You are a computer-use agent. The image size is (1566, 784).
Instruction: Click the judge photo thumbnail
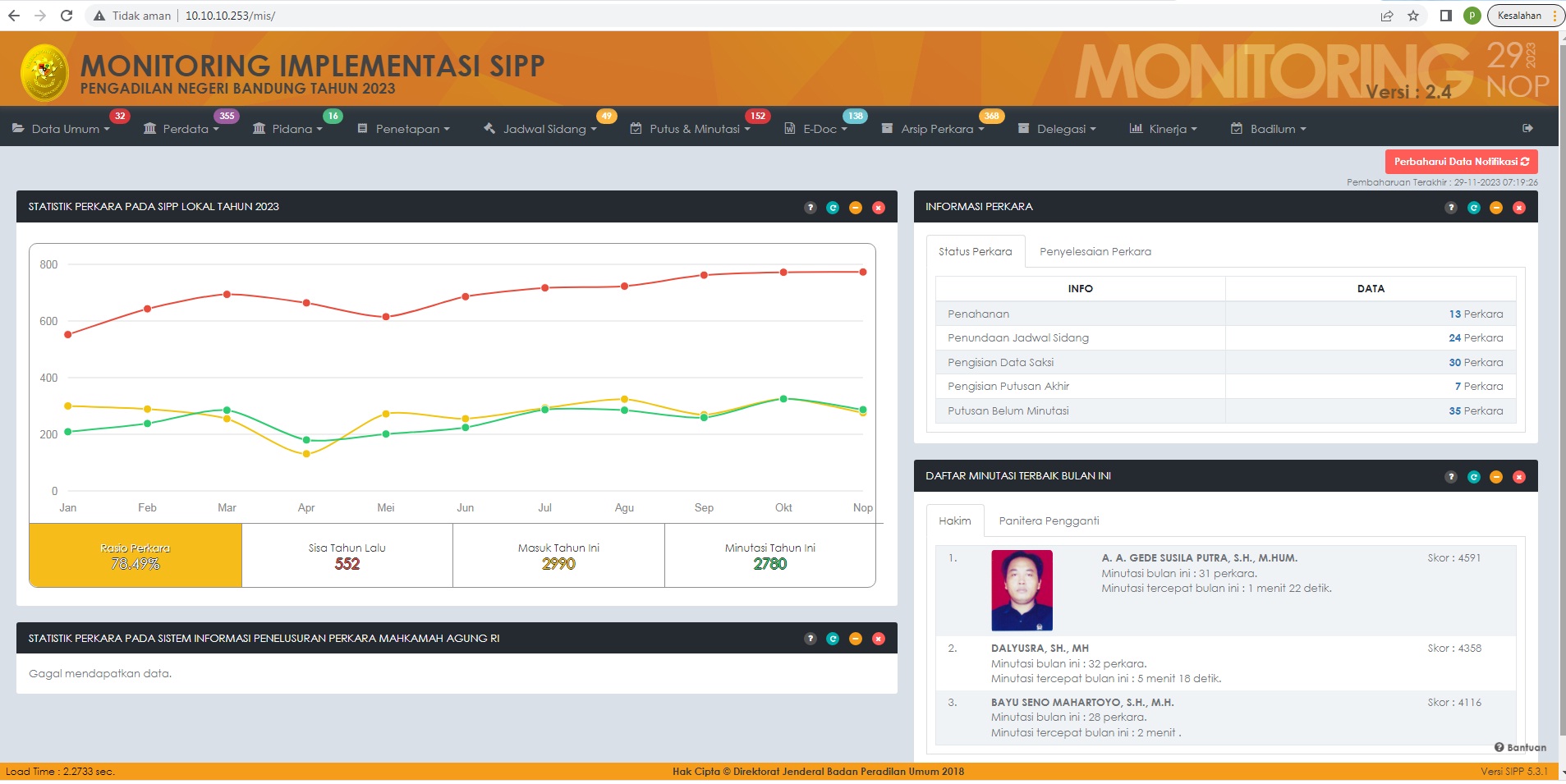click(x=1022, y=590)
